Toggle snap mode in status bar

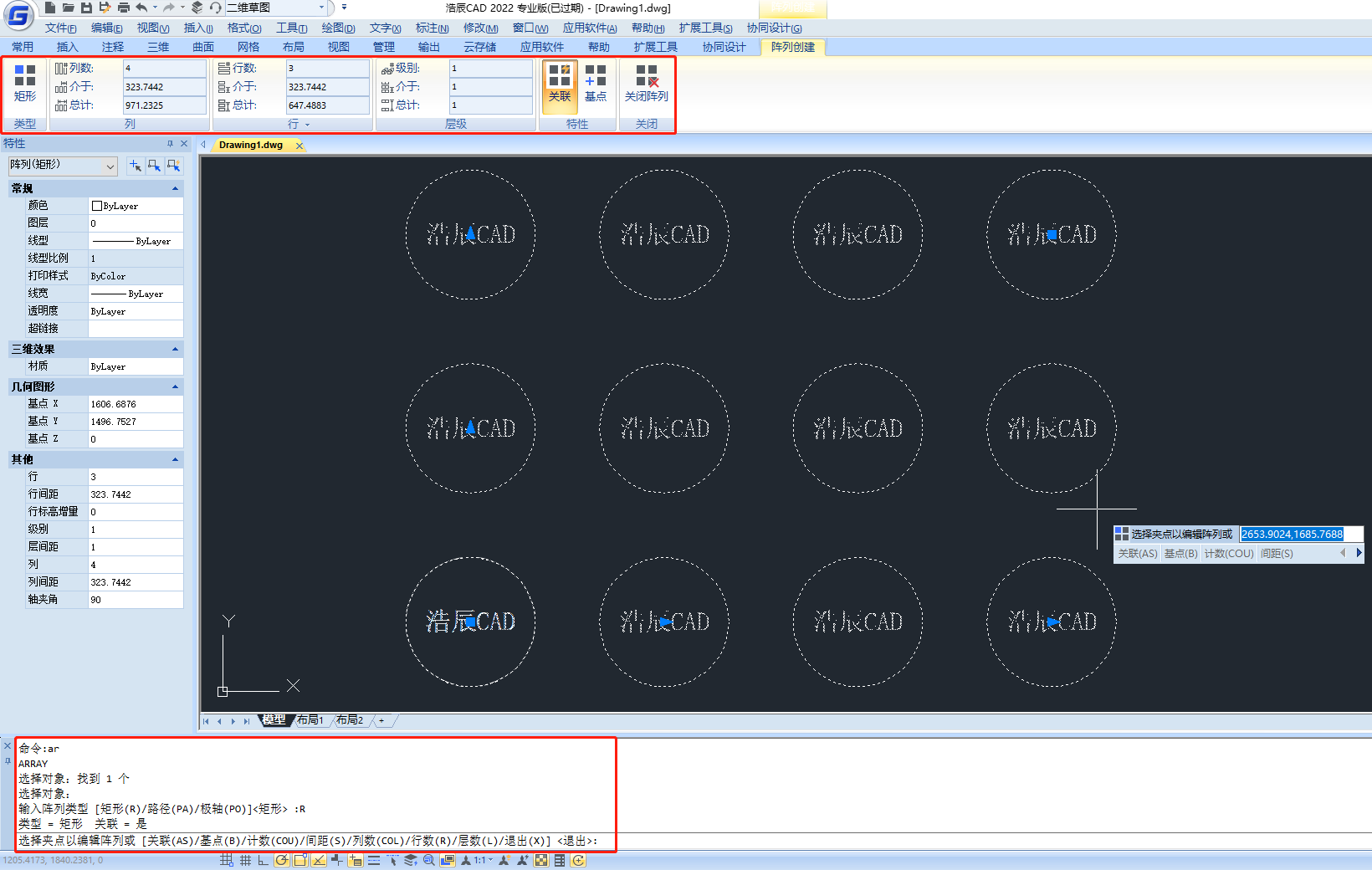click(x=227, y=860)
